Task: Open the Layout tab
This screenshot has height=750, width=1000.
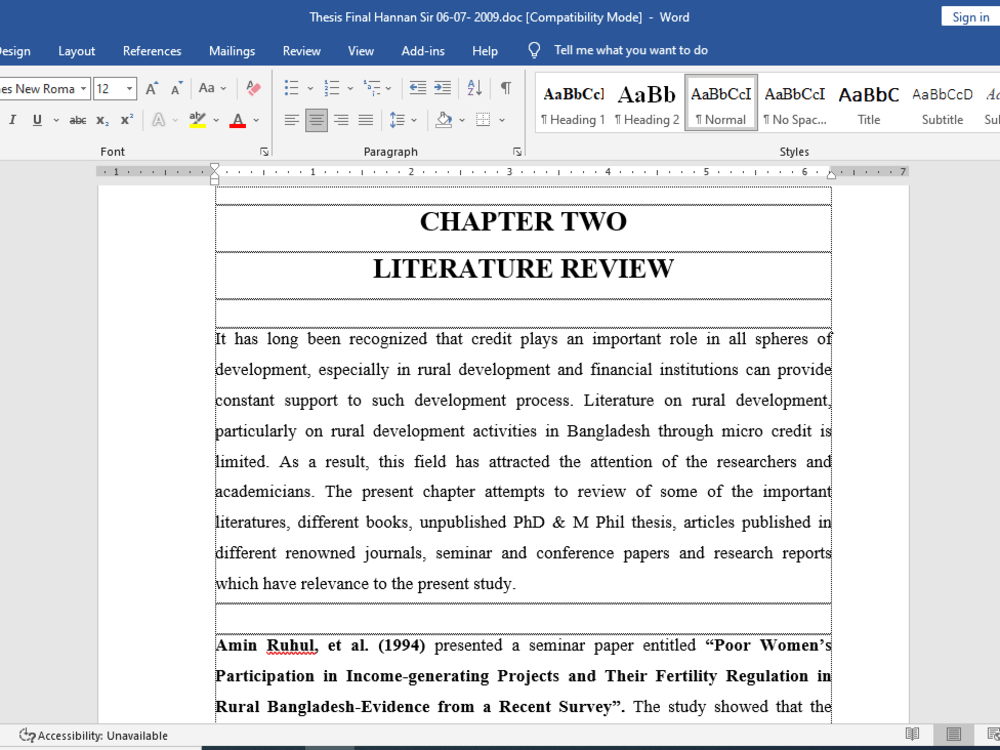Action: 77,51
